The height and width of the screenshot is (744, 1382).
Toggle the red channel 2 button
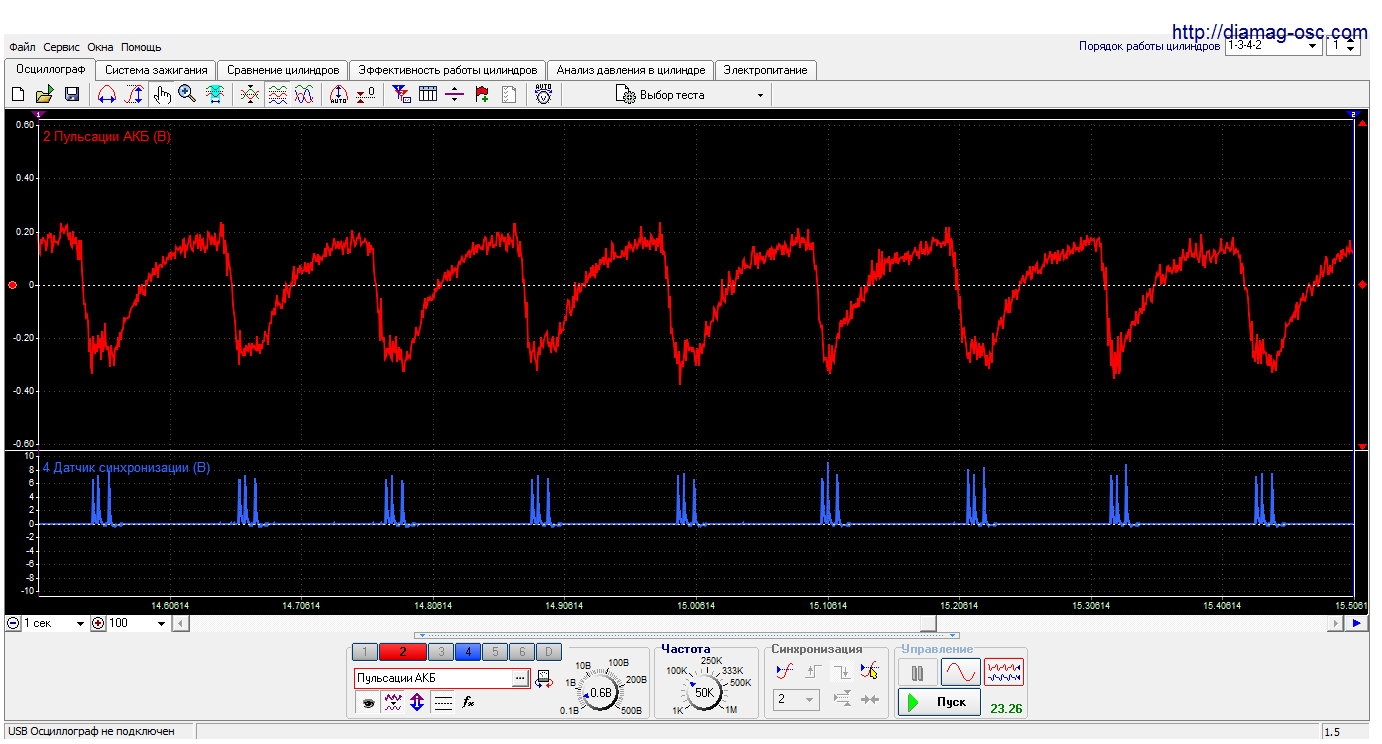pyautogui.click(x=403, y=652)
